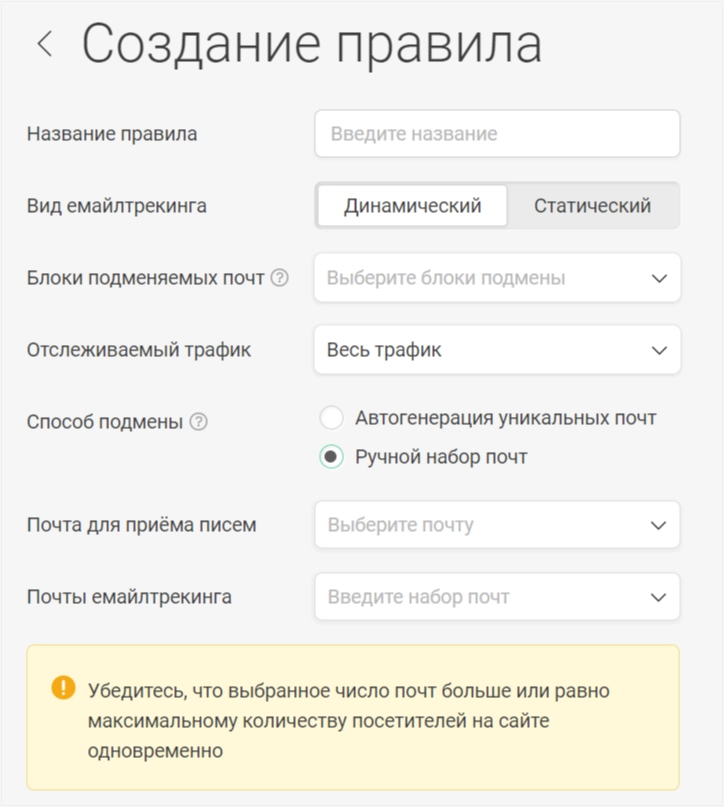Click the Название правила field label
Viewport: 724px width, 807px height.
112,134
